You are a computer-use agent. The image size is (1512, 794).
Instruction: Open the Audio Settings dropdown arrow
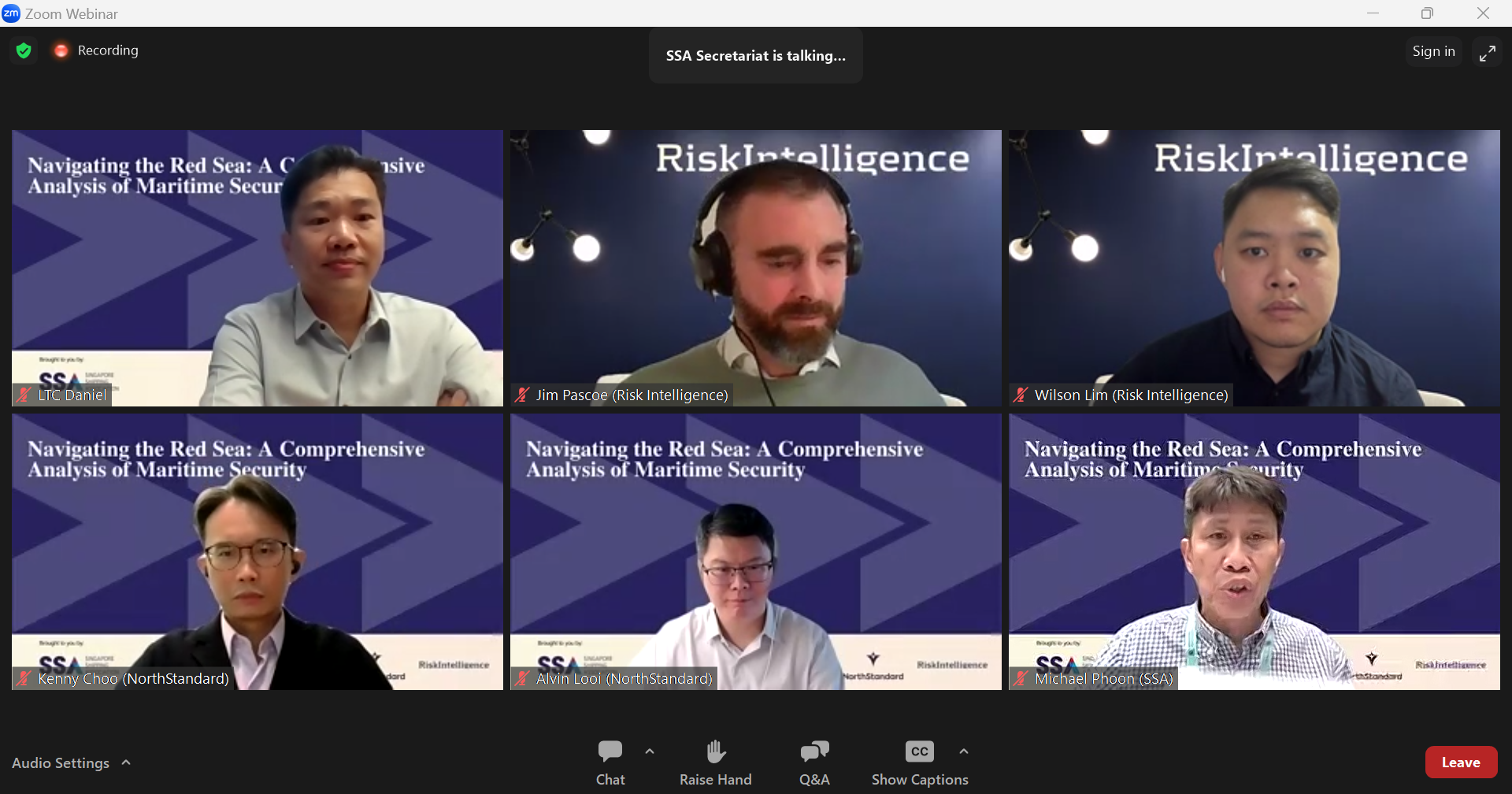[126, 762]
